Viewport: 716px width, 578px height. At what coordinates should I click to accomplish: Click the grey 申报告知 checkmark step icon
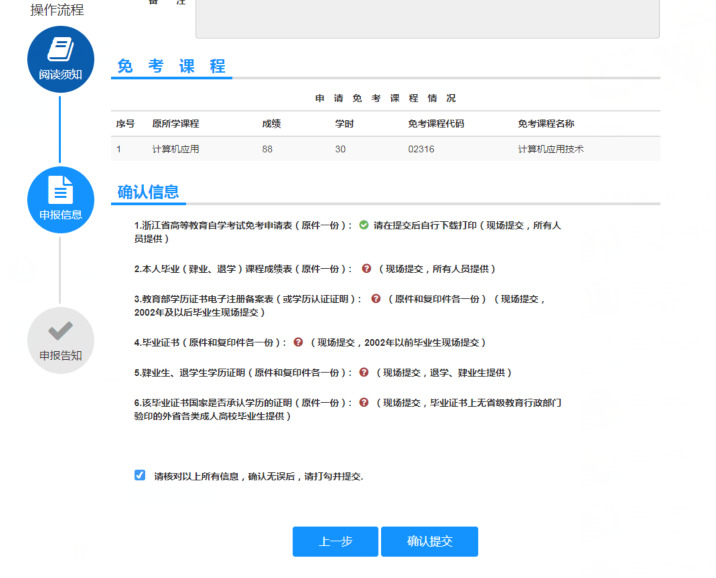click(x=60, y=340)
